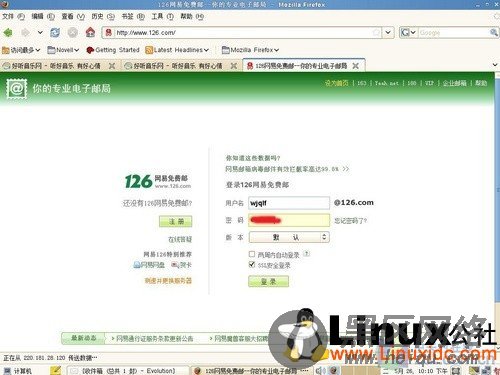Click the site favicon in the address bar

tap(108, 33)
